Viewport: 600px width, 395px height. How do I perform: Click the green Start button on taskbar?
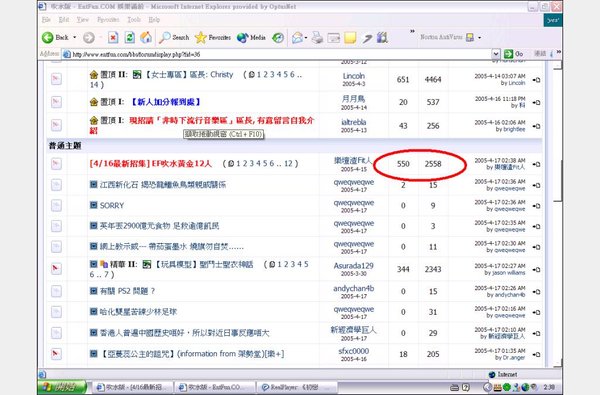click(62, 387)
